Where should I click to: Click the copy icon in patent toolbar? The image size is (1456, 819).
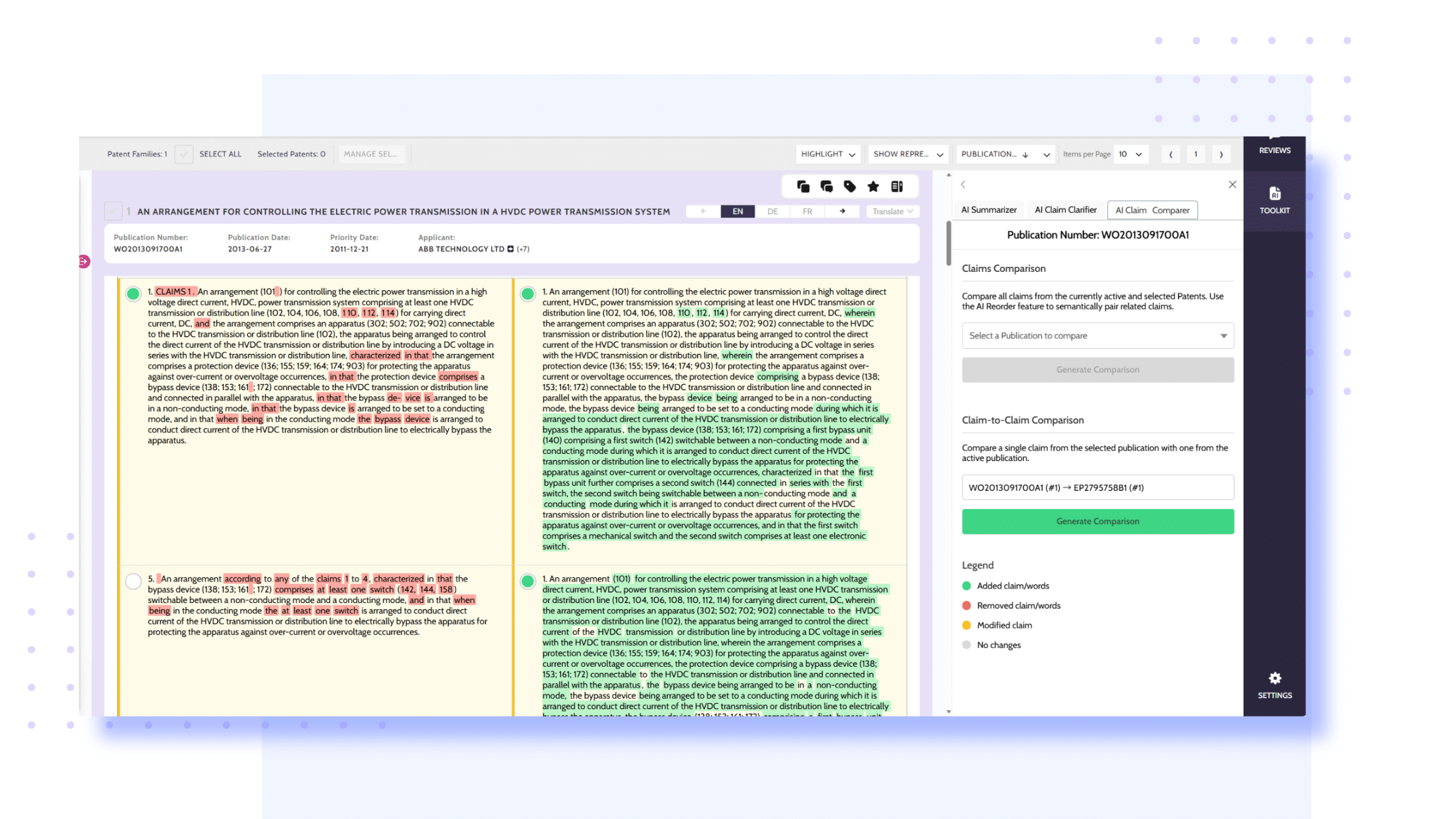pyautogui.click(x=803, y=187)
